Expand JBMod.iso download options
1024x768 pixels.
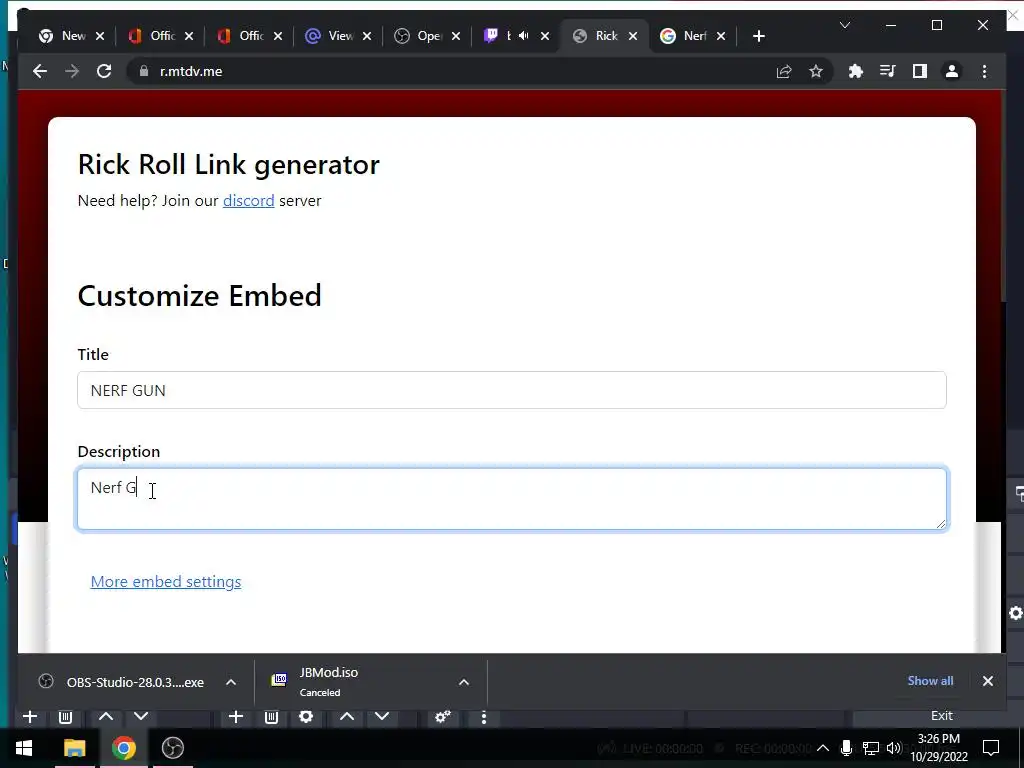[464, 682]
